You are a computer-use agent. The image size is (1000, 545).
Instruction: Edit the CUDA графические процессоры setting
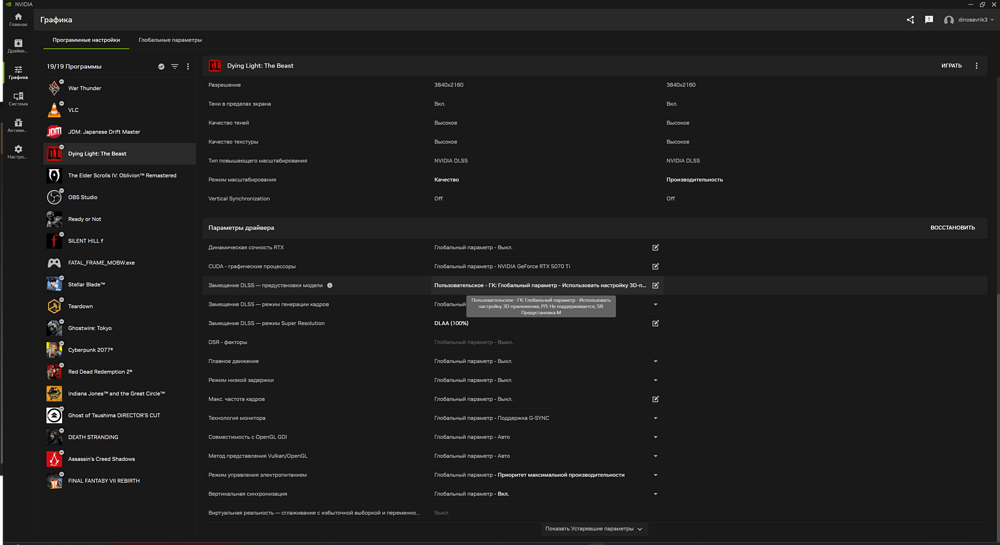point(656,267)
